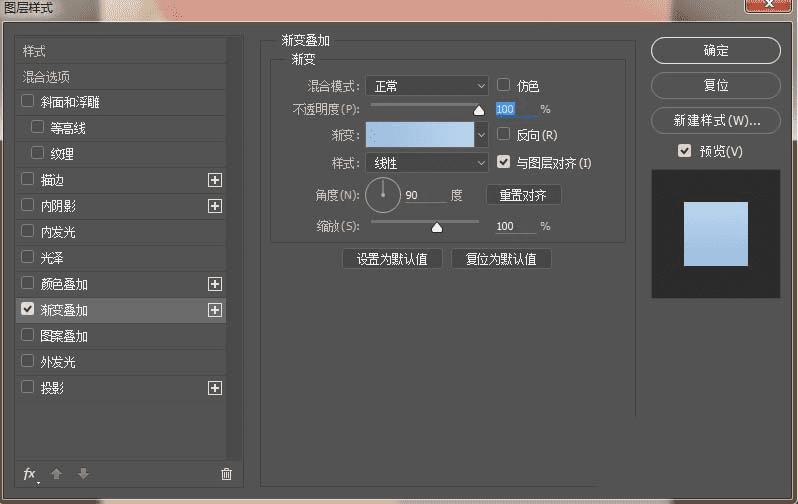The image size is (798, 504).
Task: Click the 复位 button
Action: point(716,85)
